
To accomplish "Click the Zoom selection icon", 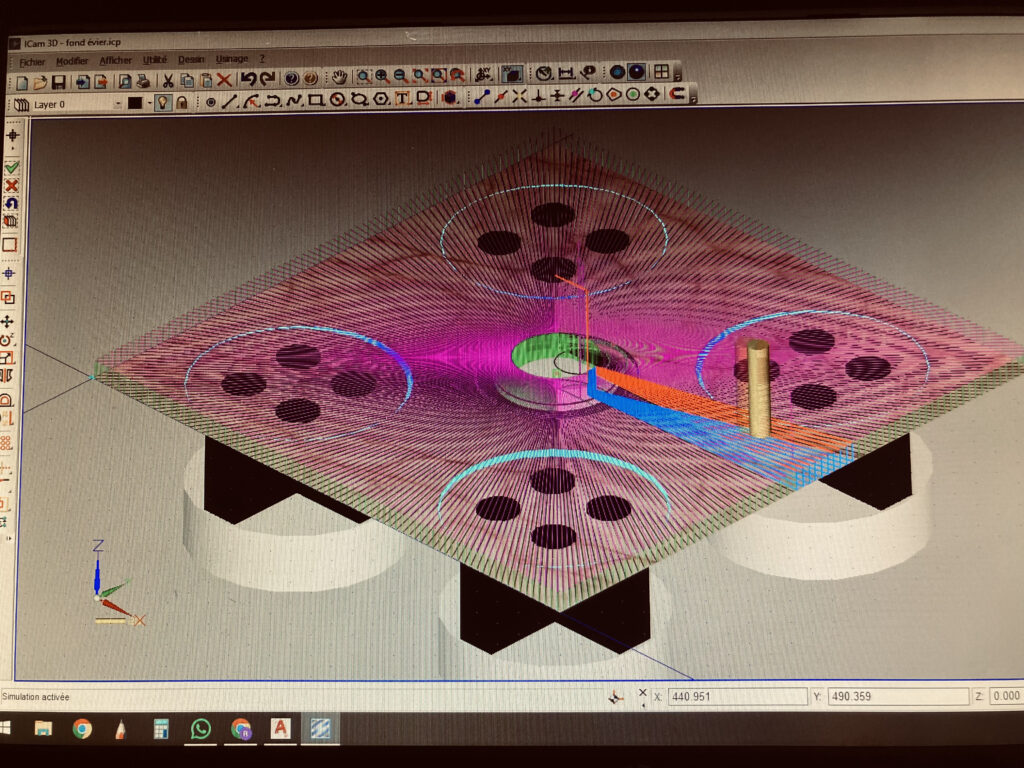I will pyautogui.click(x=438, y=75).
